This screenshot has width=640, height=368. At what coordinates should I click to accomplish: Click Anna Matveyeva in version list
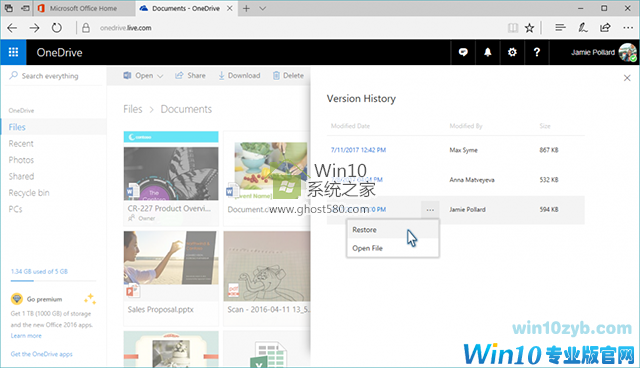click(x=472, y=180)
